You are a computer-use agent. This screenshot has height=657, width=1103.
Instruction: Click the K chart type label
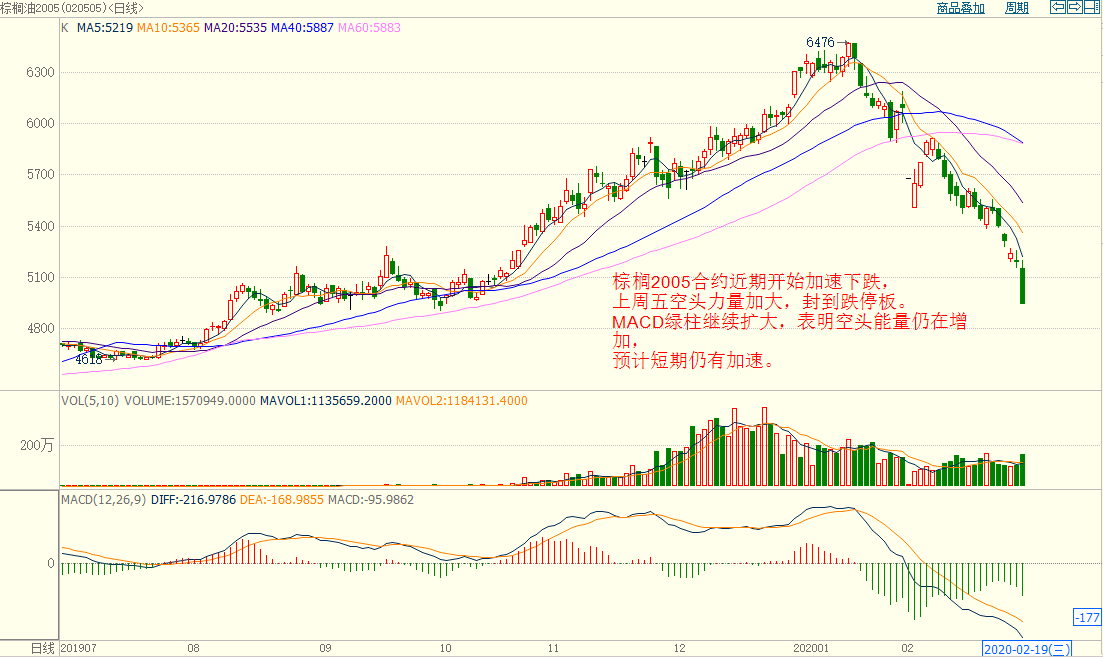(x=65, y=28)
